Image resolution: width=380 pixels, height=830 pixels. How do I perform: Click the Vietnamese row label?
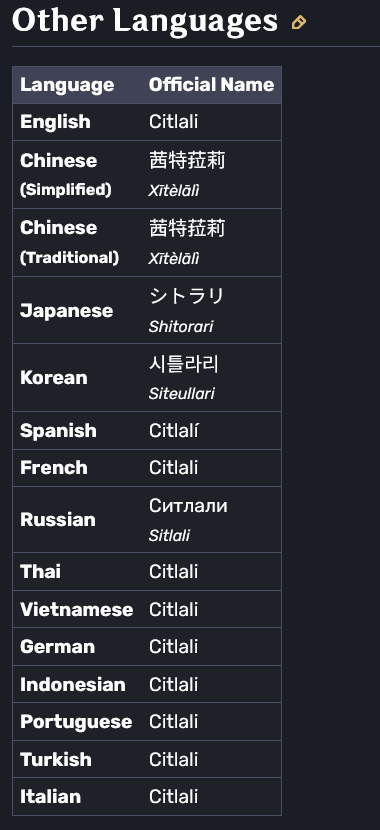(77, 609)
